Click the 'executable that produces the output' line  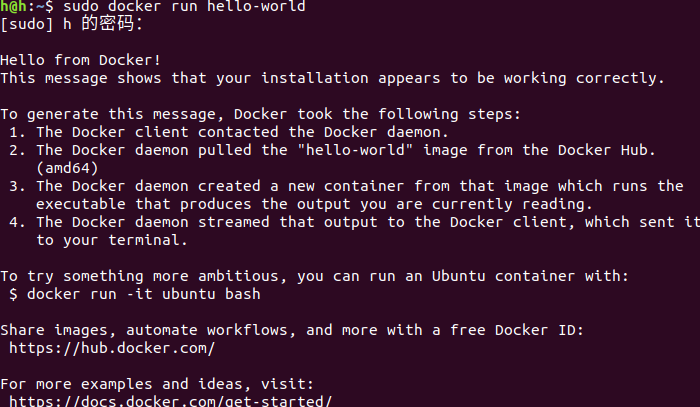[315, 204]
